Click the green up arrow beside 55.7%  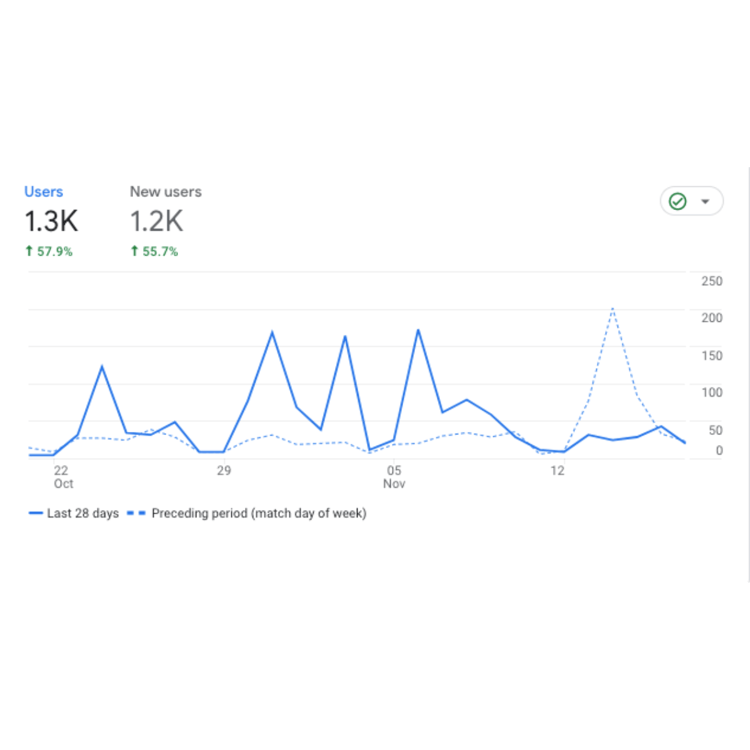point(135,252)
